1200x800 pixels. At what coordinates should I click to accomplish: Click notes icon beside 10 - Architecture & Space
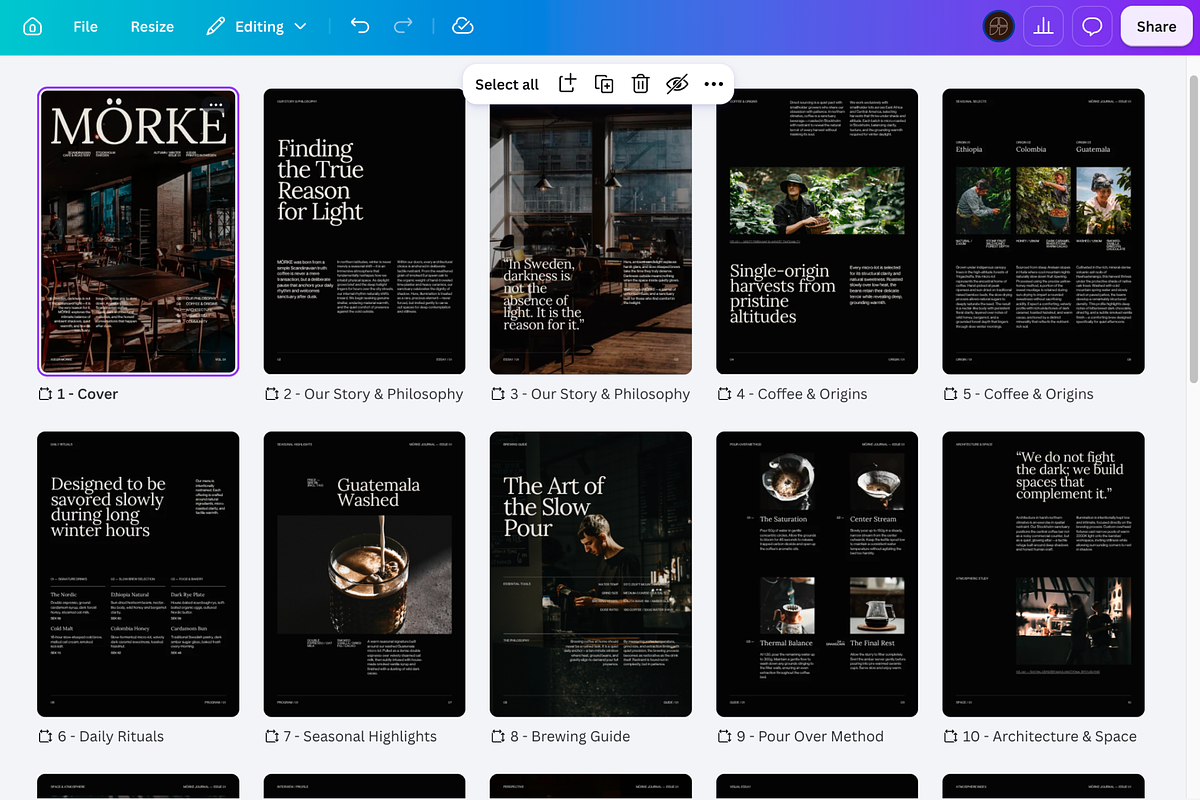click(x=950, y=737)
